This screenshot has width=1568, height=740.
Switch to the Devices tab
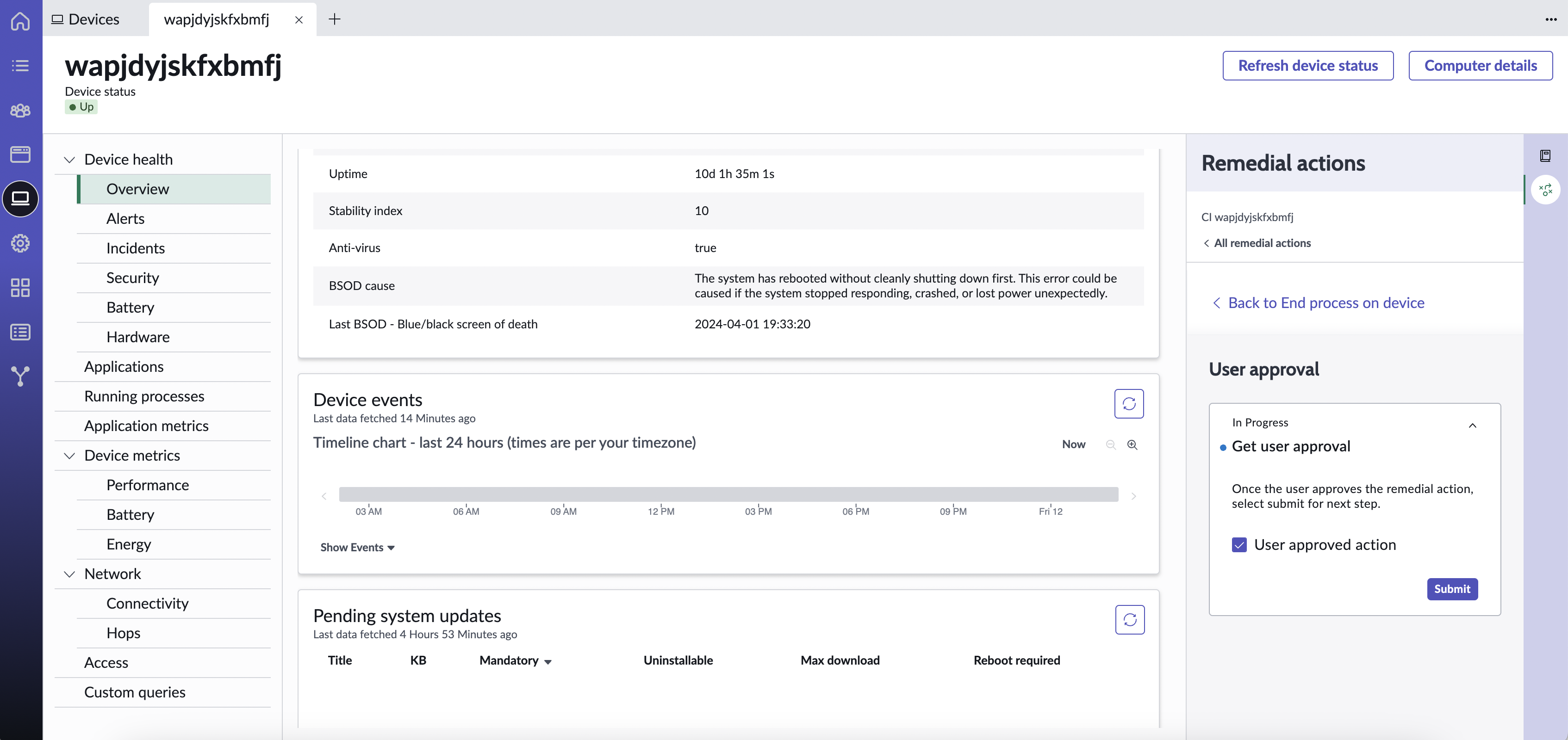tap(85, 19)
